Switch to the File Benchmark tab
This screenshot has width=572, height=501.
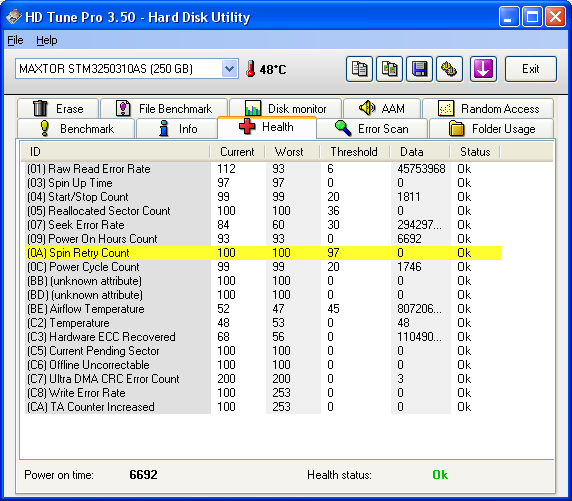164,108
